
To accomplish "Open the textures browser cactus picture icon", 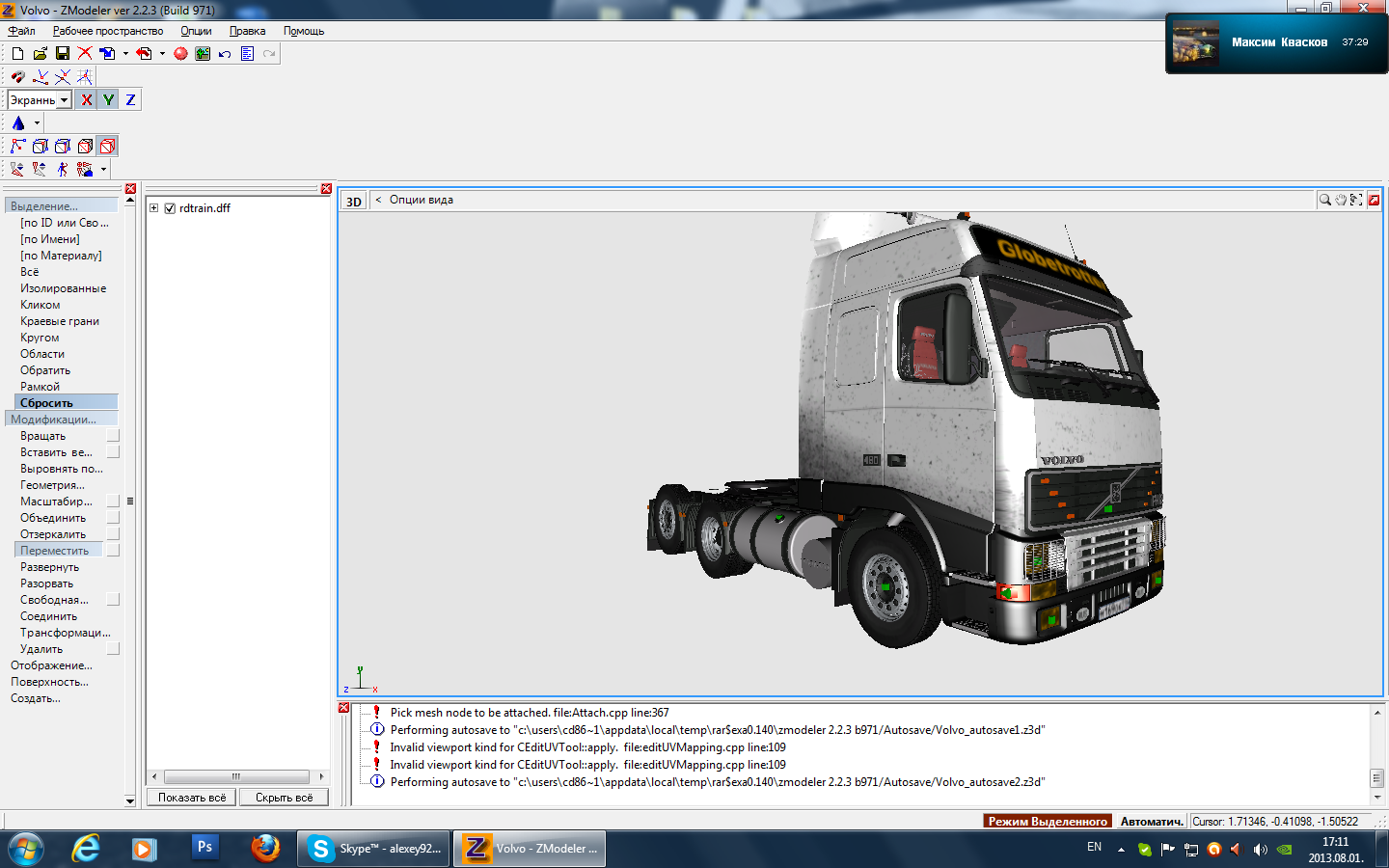I will (203, 54).
